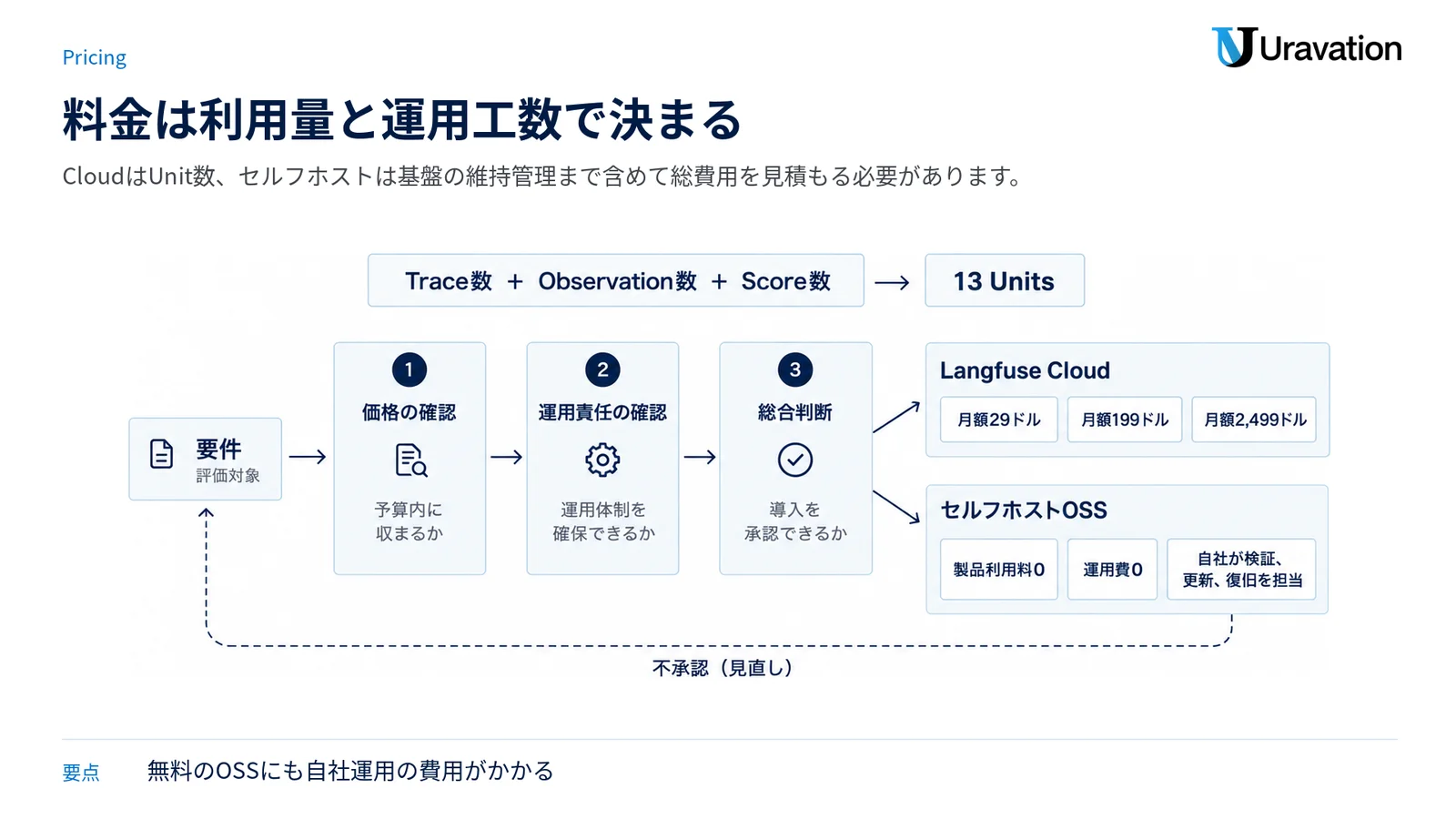Click the 運用体制を確保できるか text
Screen dimensions: 1456x819
click(603, 521)
